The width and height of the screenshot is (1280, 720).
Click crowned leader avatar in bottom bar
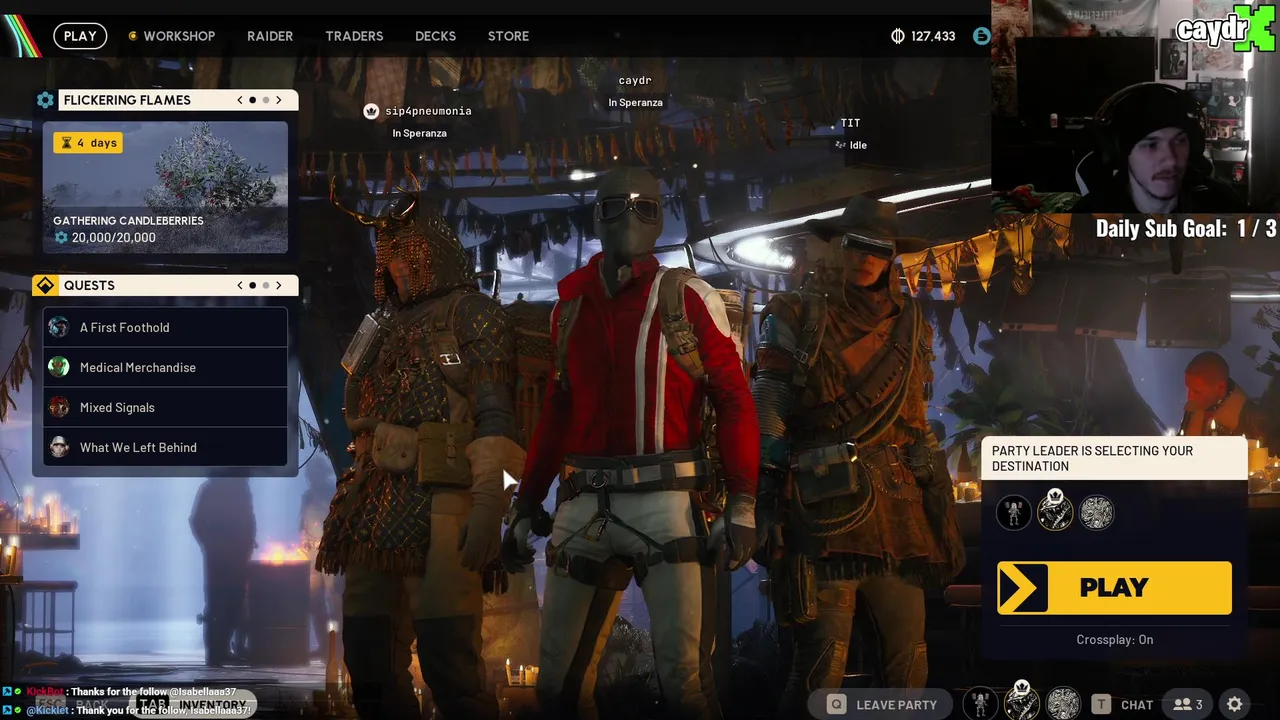[1022, 702]
